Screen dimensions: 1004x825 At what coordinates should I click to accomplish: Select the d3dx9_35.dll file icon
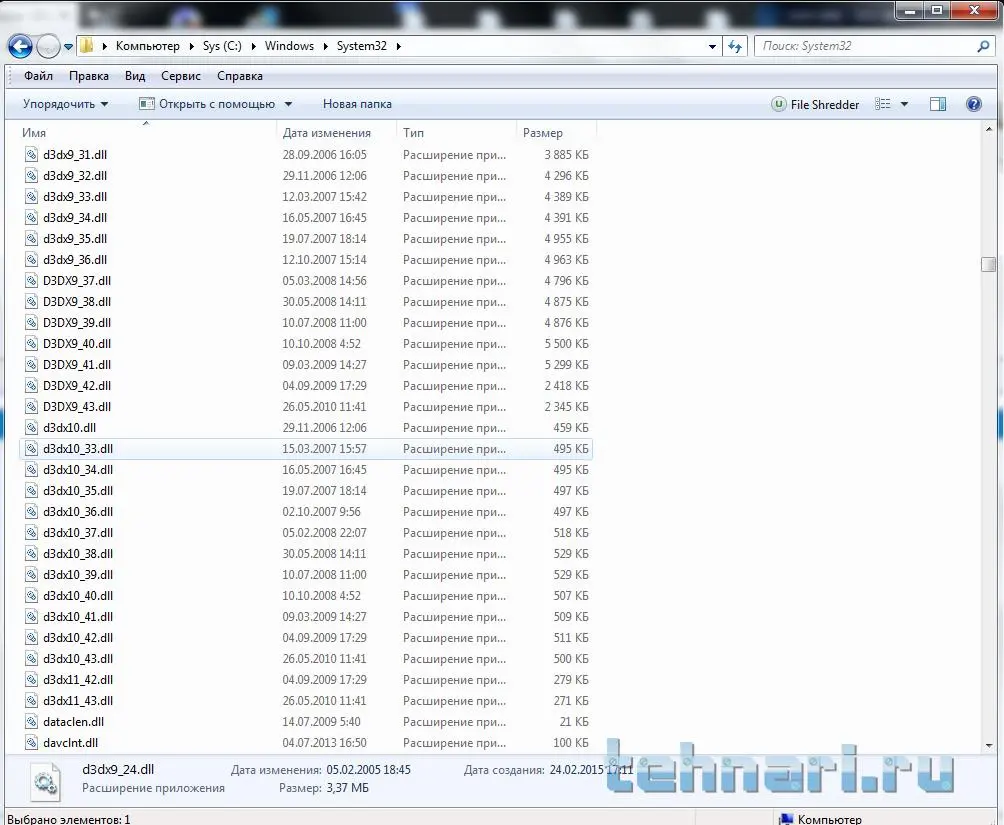point(31,238)
